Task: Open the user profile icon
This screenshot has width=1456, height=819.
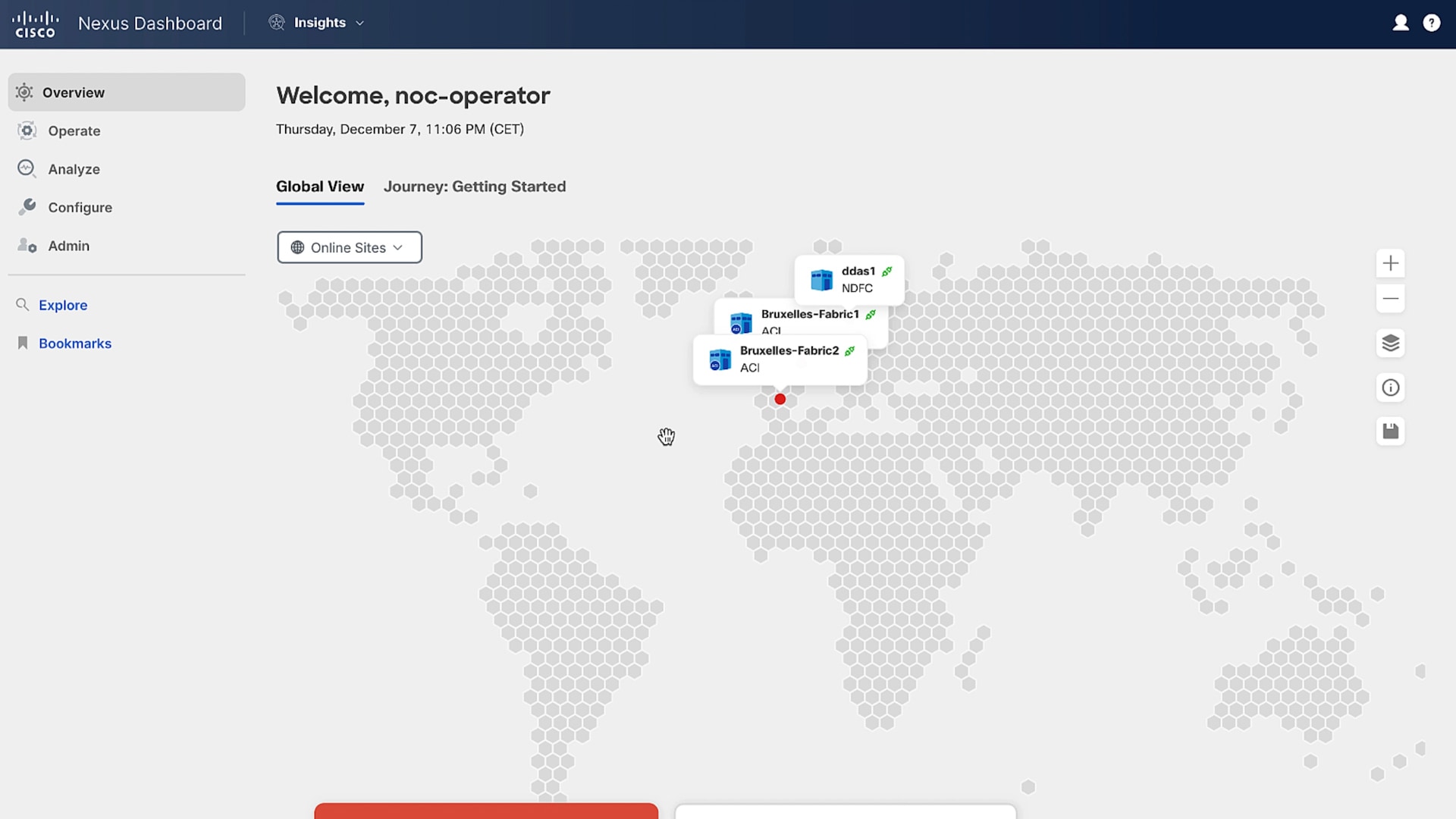Action: [1401, 23]
